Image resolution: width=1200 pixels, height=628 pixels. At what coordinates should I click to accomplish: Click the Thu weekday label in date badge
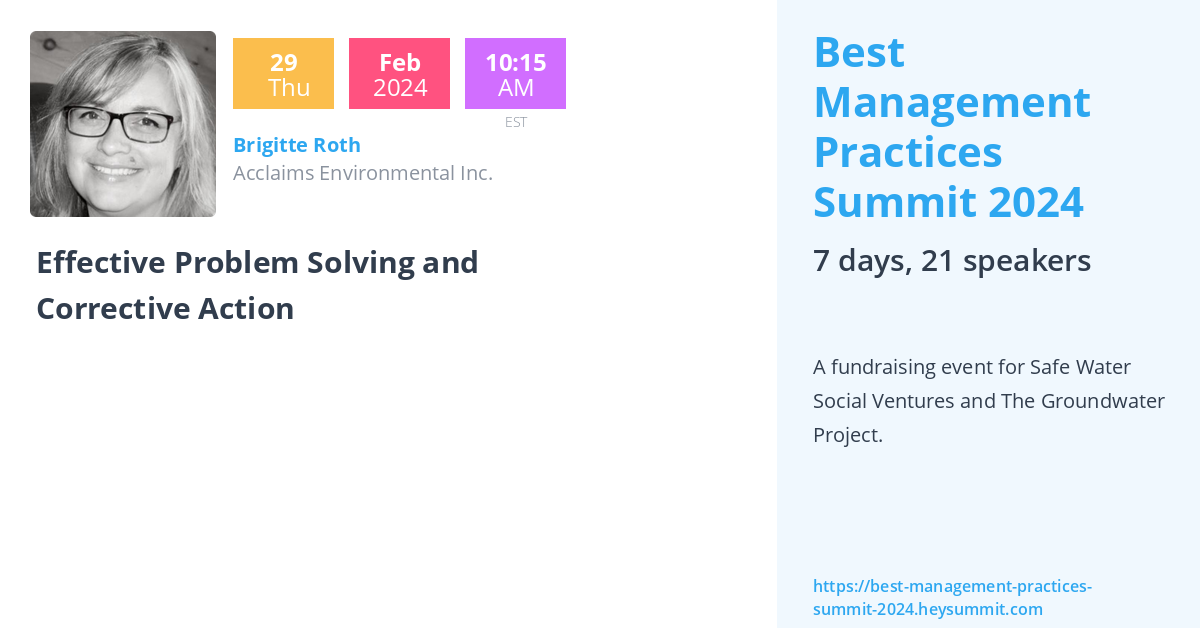(289, 88)
